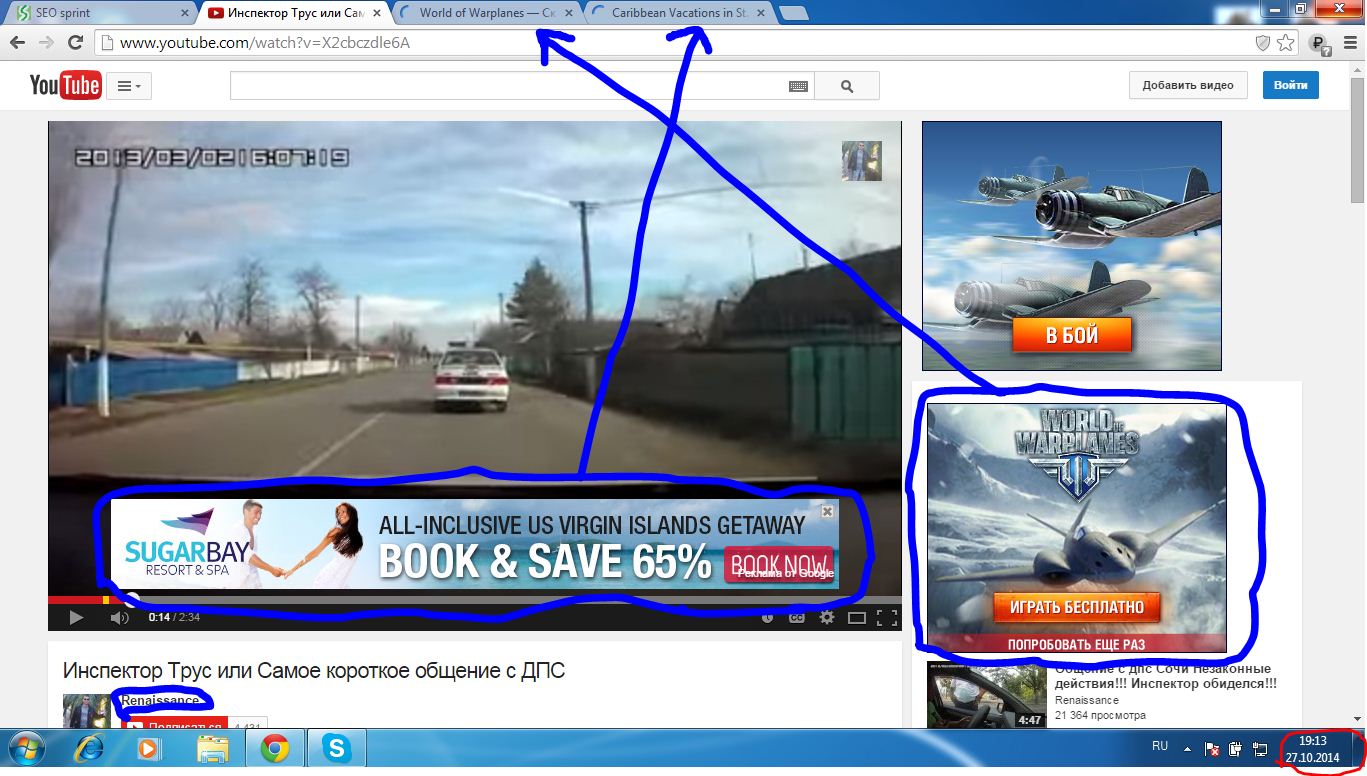Close the Sugar Bay overlay ad
1367x776 pixels.
click(827, 511)
